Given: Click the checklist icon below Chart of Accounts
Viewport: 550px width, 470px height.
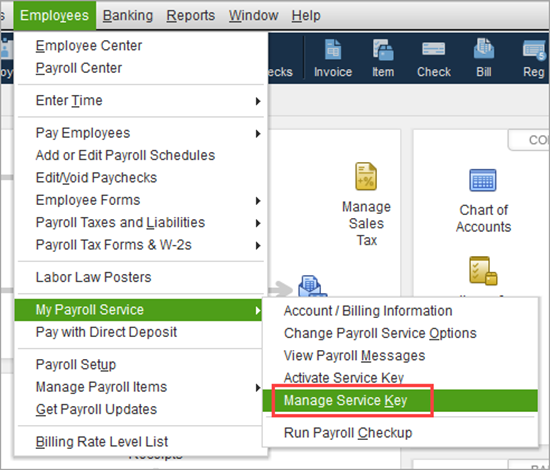Looking at the screenshot, I should coord(483,270).
